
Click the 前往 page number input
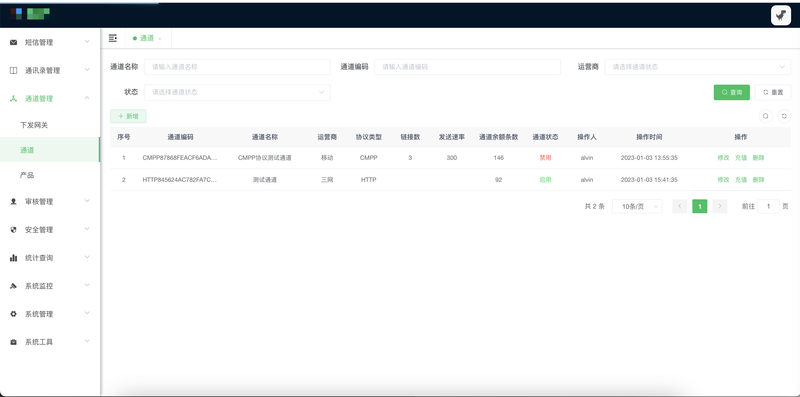point(768,206)
